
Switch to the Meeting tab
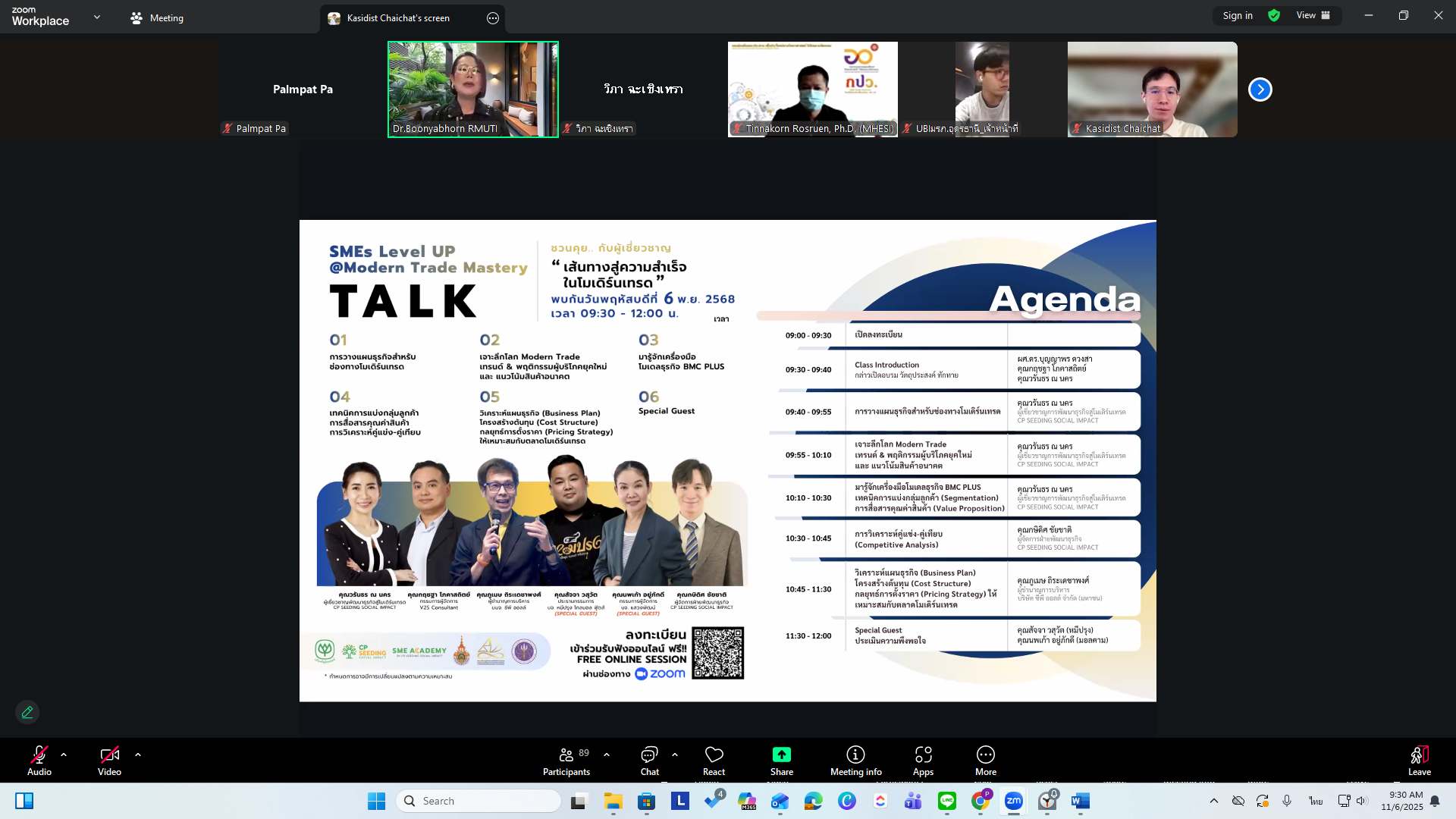point(157,17)
